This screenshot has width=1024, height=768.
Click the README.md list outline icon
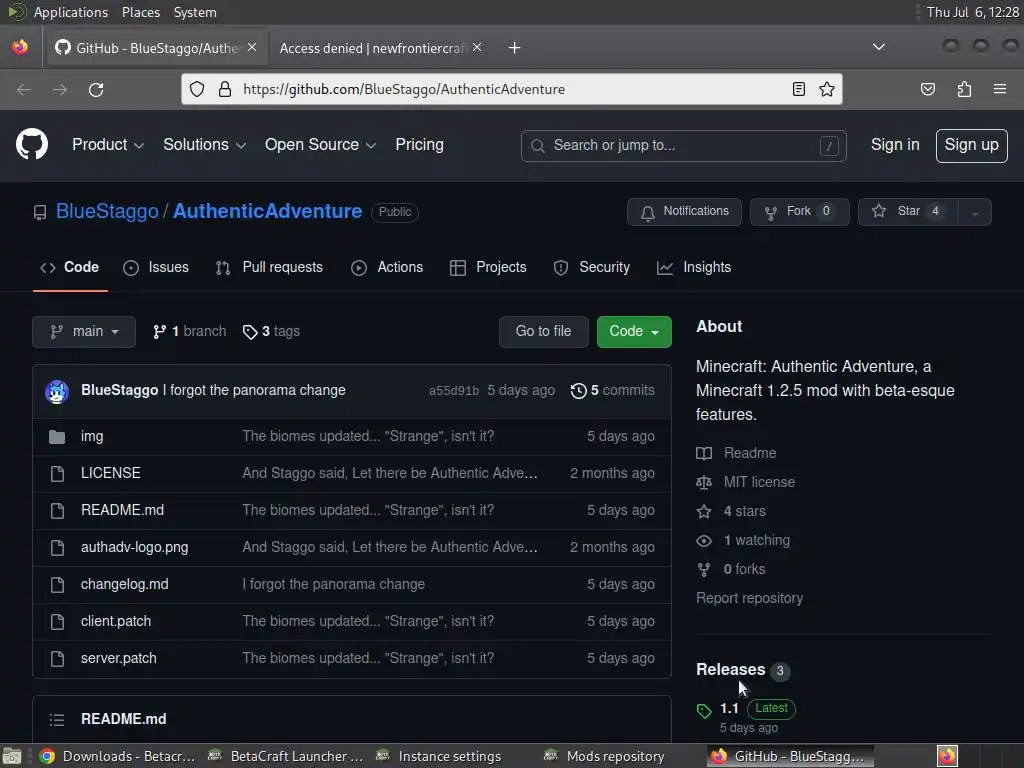coord(57,719)
